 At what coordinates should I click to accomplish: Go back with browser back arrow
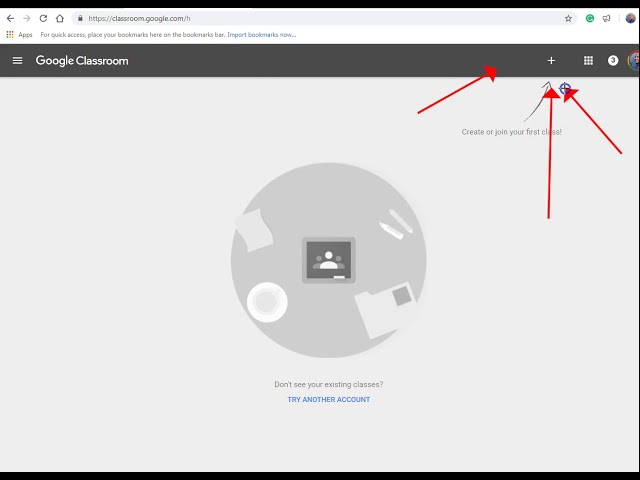click(x=10, y=18)
